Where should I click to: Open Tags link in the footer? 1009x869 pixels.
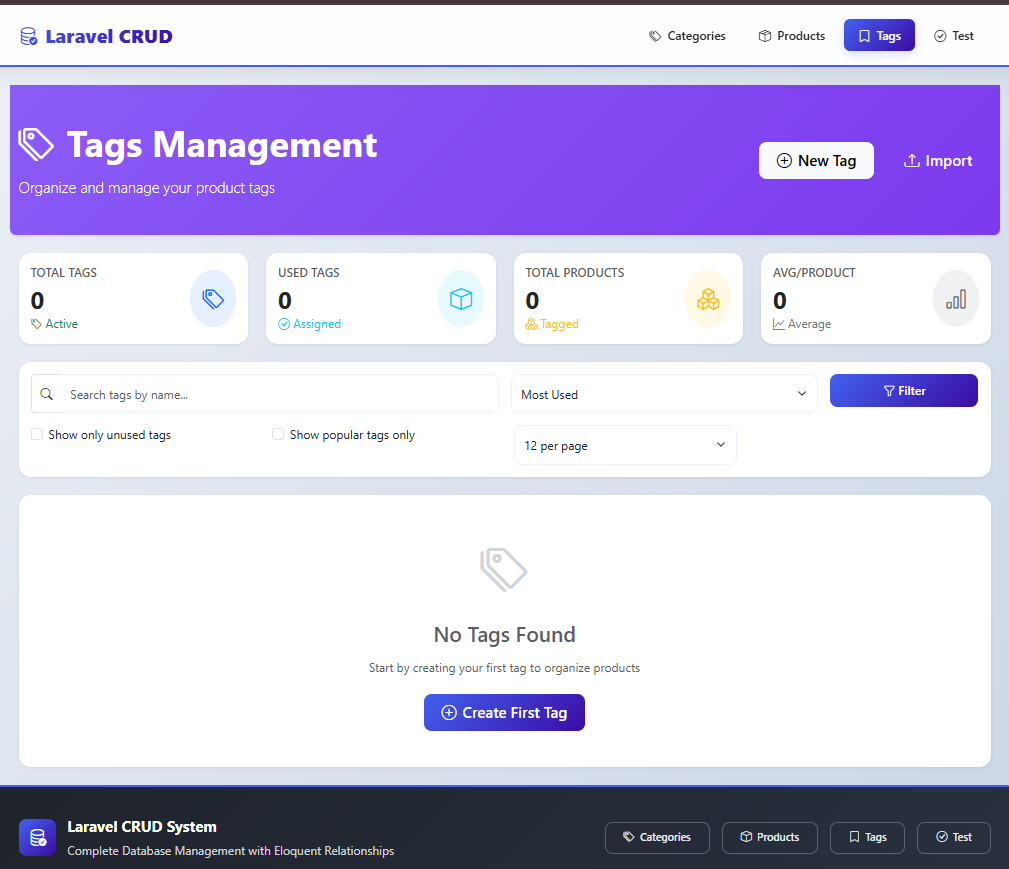pos(867,837)
